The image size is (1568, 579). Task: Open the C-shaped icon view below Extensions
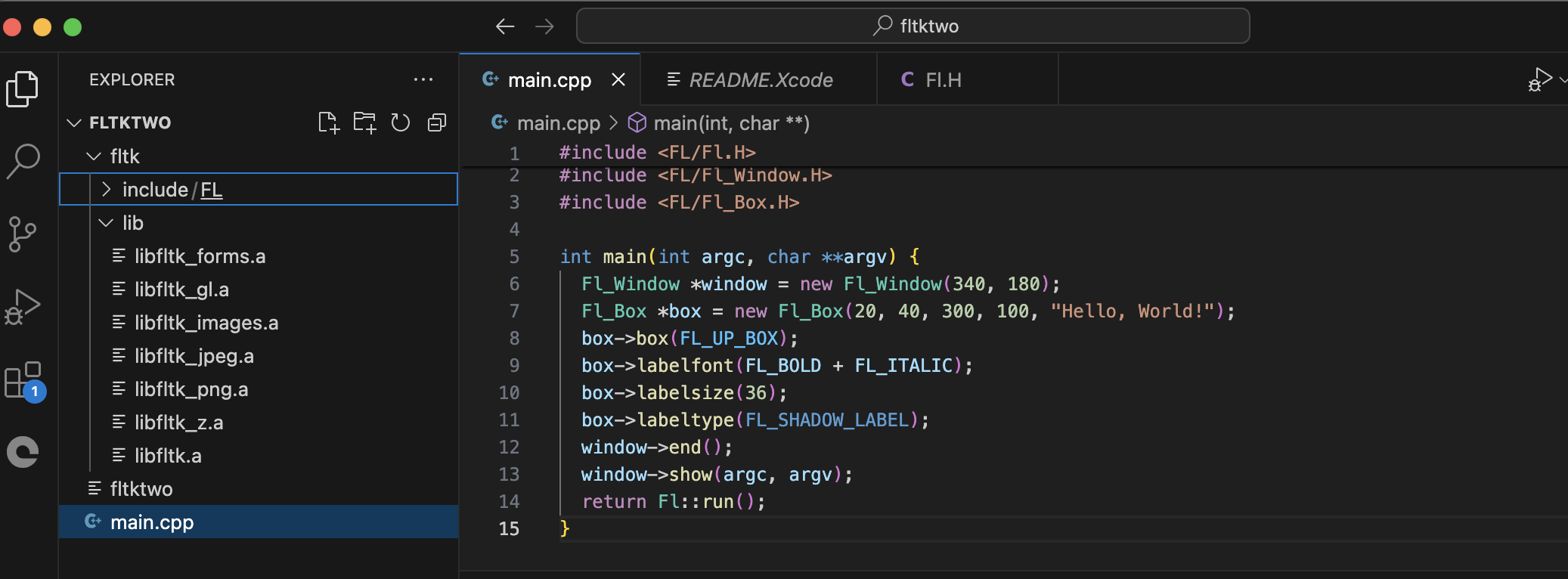23,452
